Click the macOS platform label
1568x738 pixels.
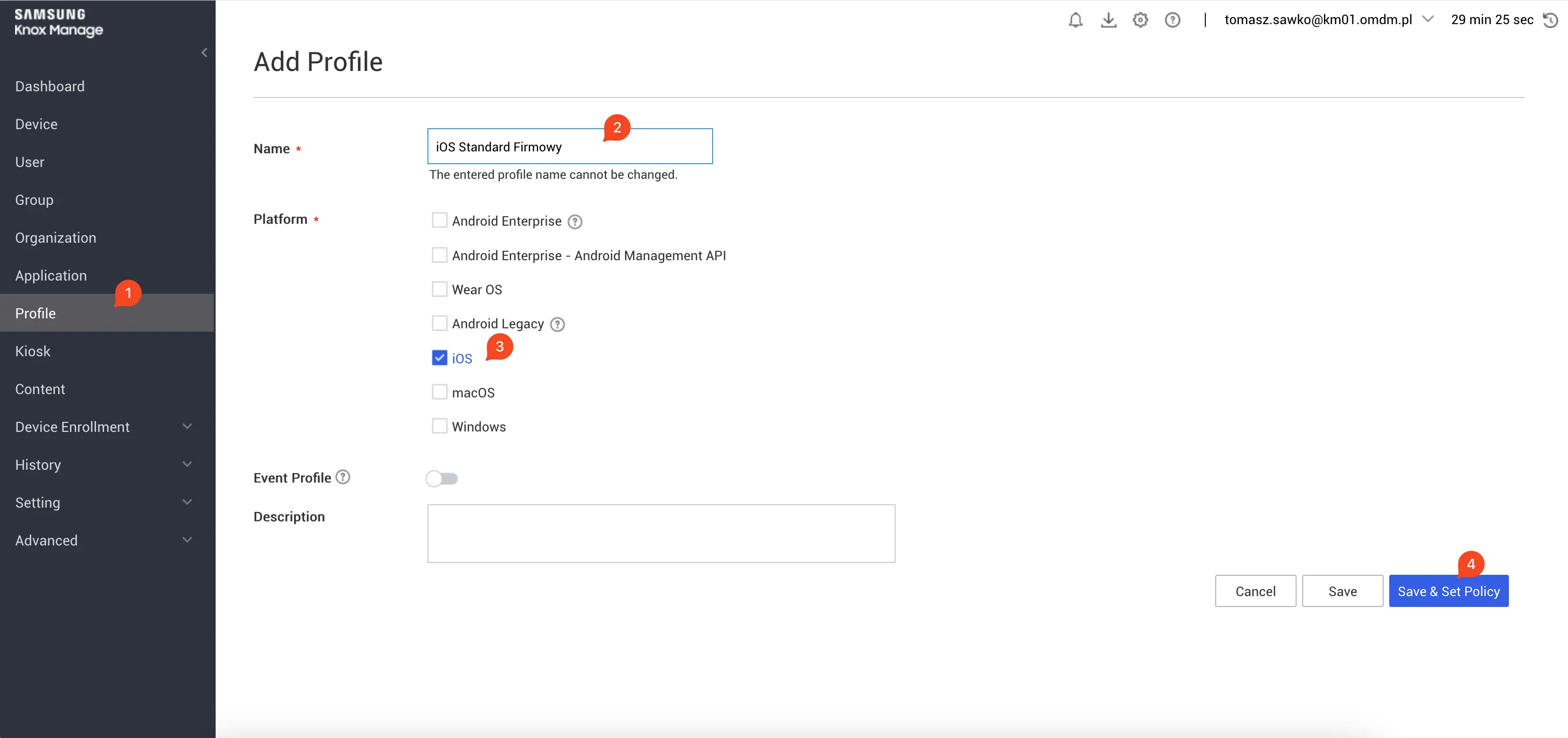click(473, 393)
